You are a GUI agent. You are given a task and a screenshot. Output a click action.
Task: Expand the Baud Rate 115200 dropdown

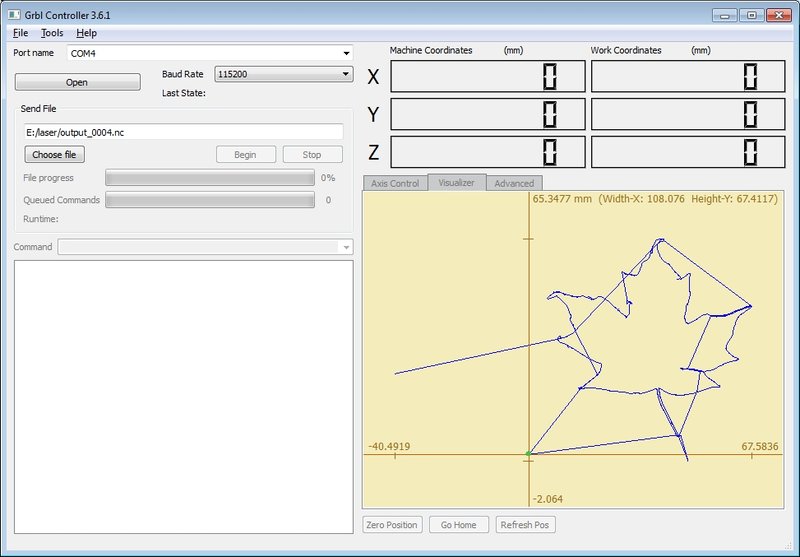tap(345, 74)
